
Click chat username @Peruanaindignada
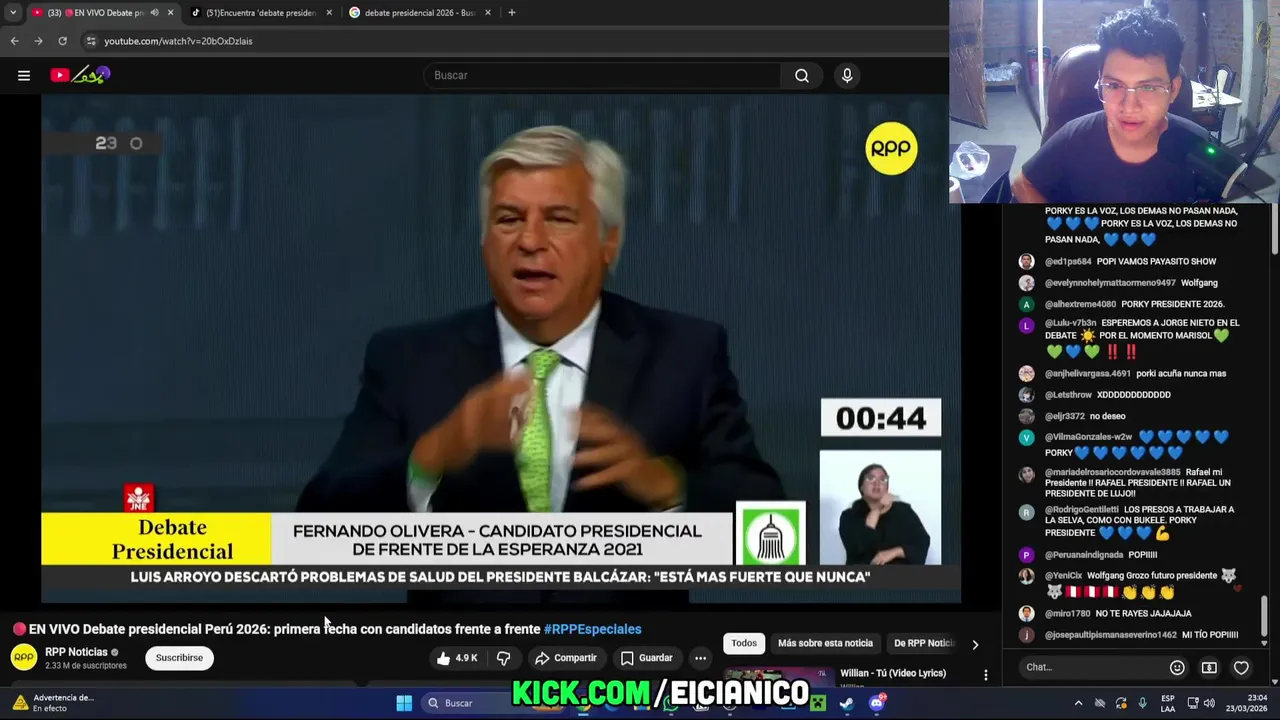pyautogui.click(x=1084, y=555)
